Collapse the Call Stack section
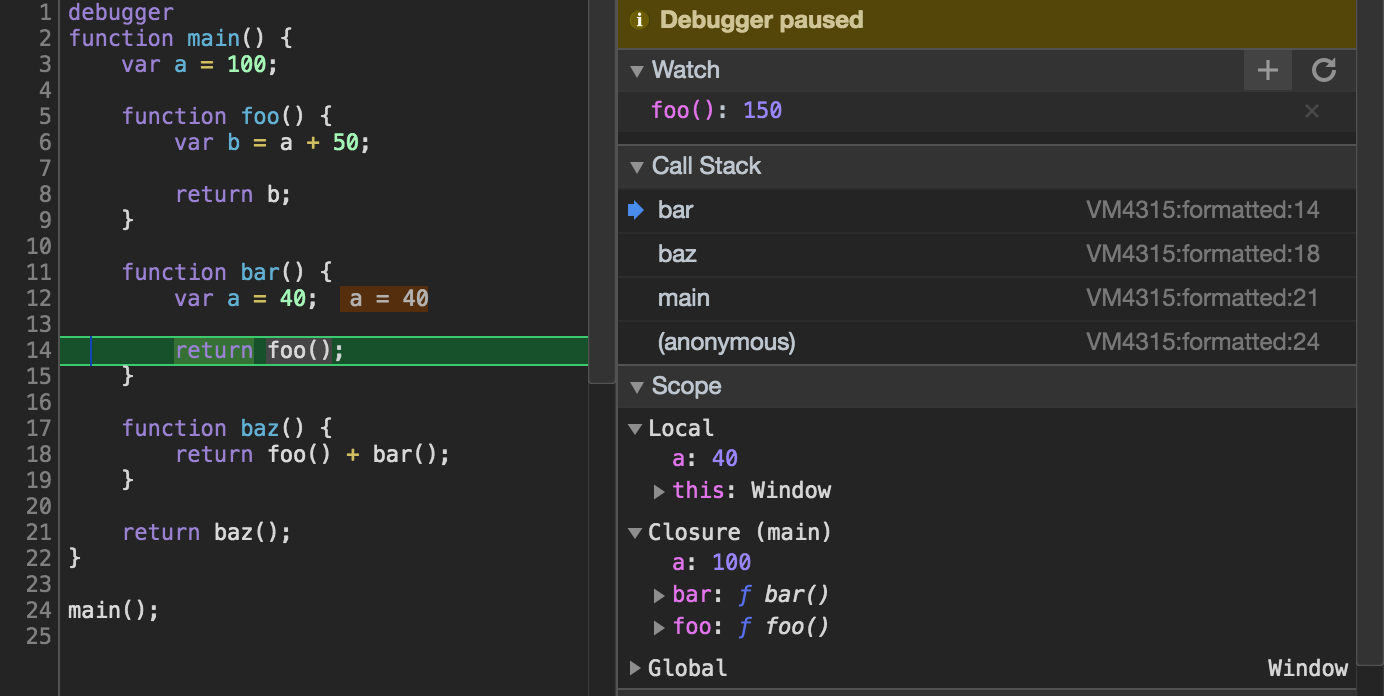 click(x=636, y=166)
